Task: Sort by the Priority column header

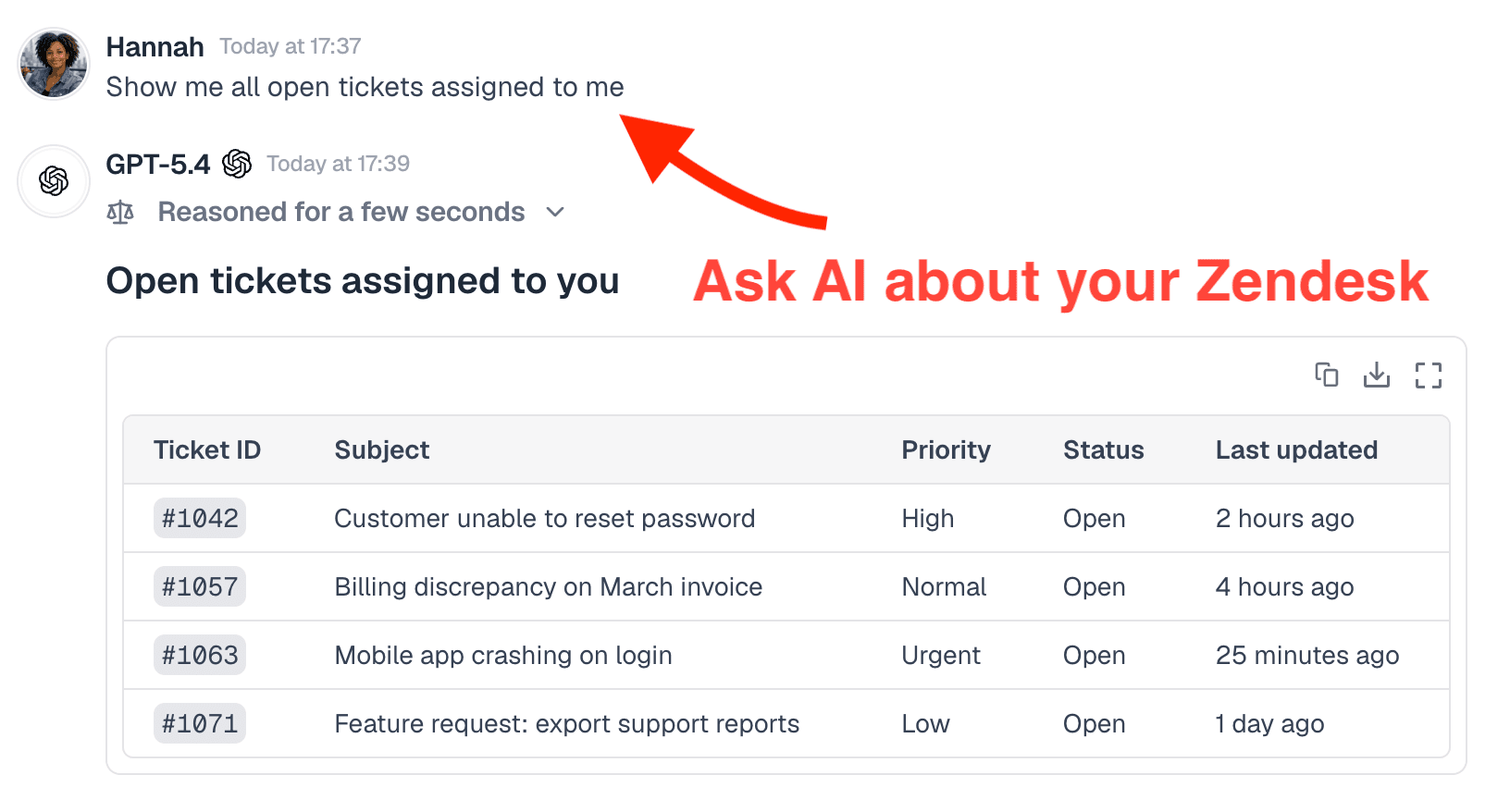Action: (947, 449)
